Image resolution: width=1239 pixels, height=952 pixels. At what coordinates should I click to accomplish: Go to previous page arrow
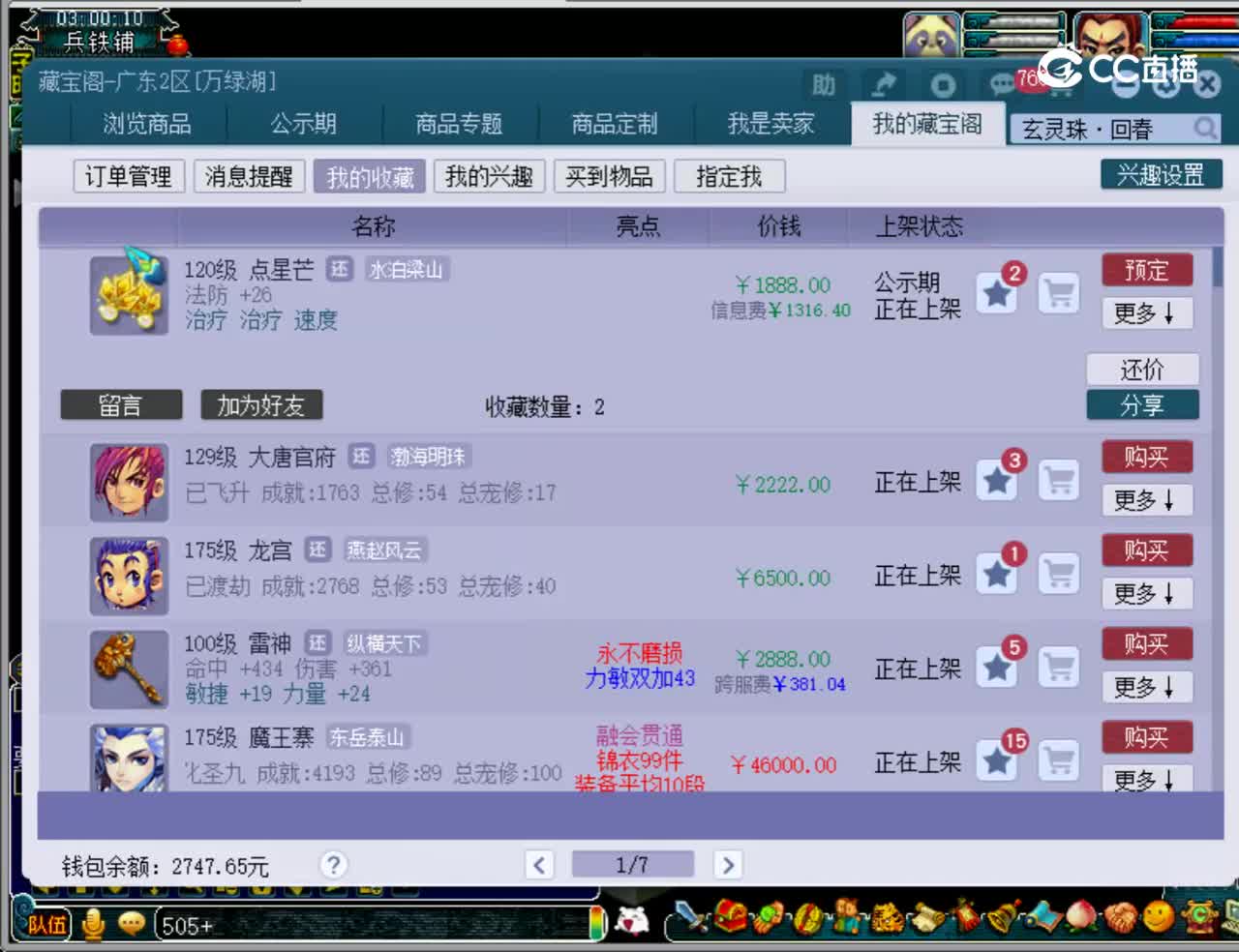540,864
